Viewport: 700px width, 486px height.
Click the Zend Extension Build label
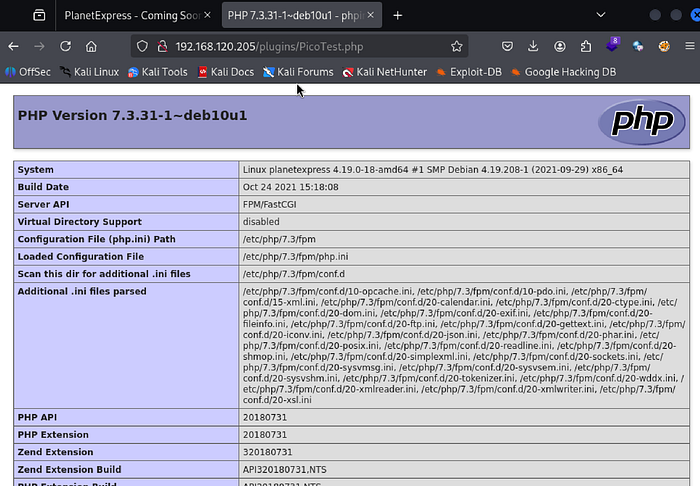pos(69,469)
